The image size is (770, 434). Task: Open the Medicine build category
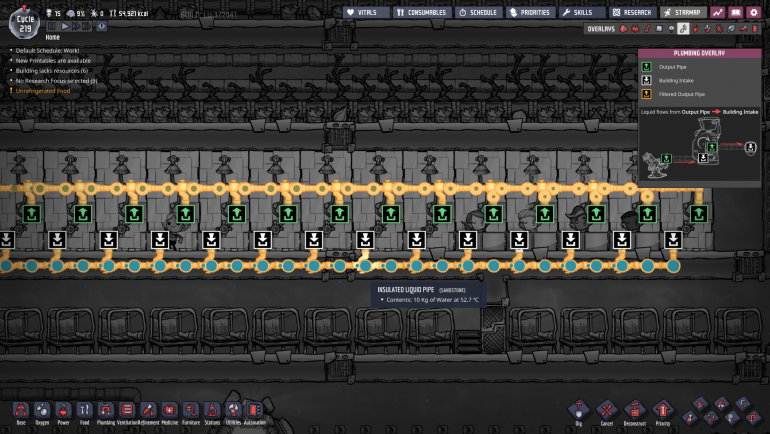[169, 410]
